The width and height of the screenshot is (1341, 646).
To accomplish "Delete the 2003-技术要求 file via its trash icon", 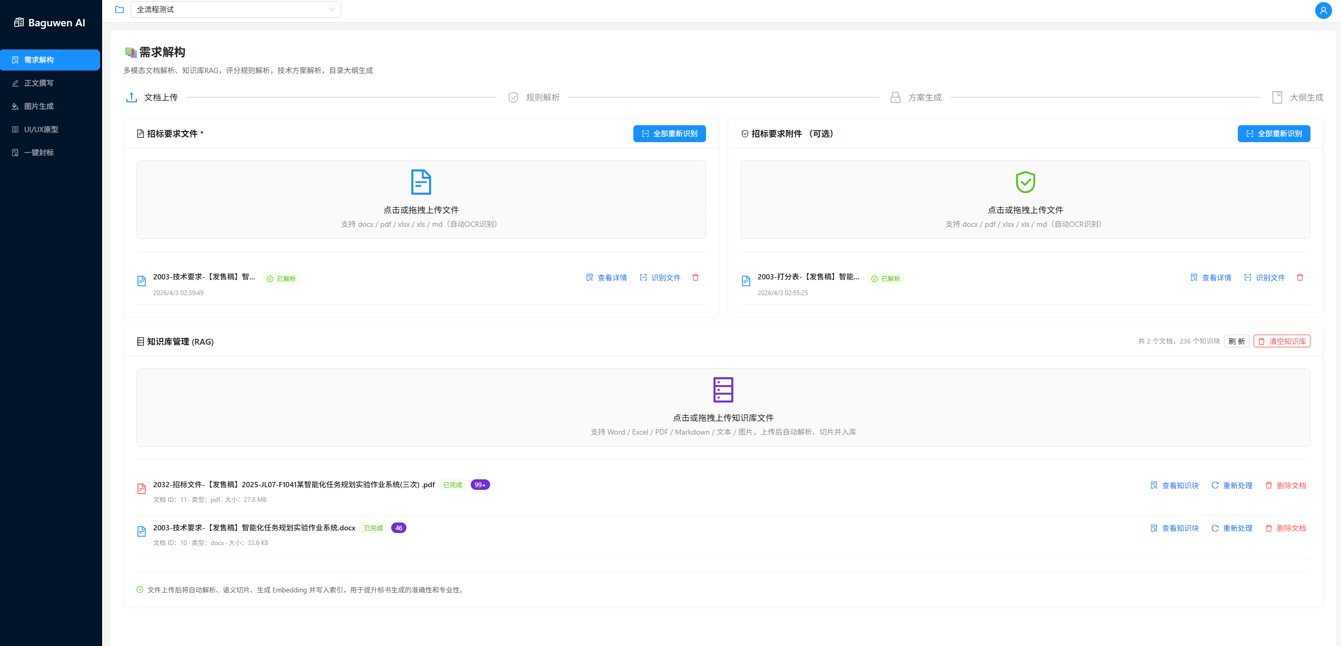I will tap(696, 278).
